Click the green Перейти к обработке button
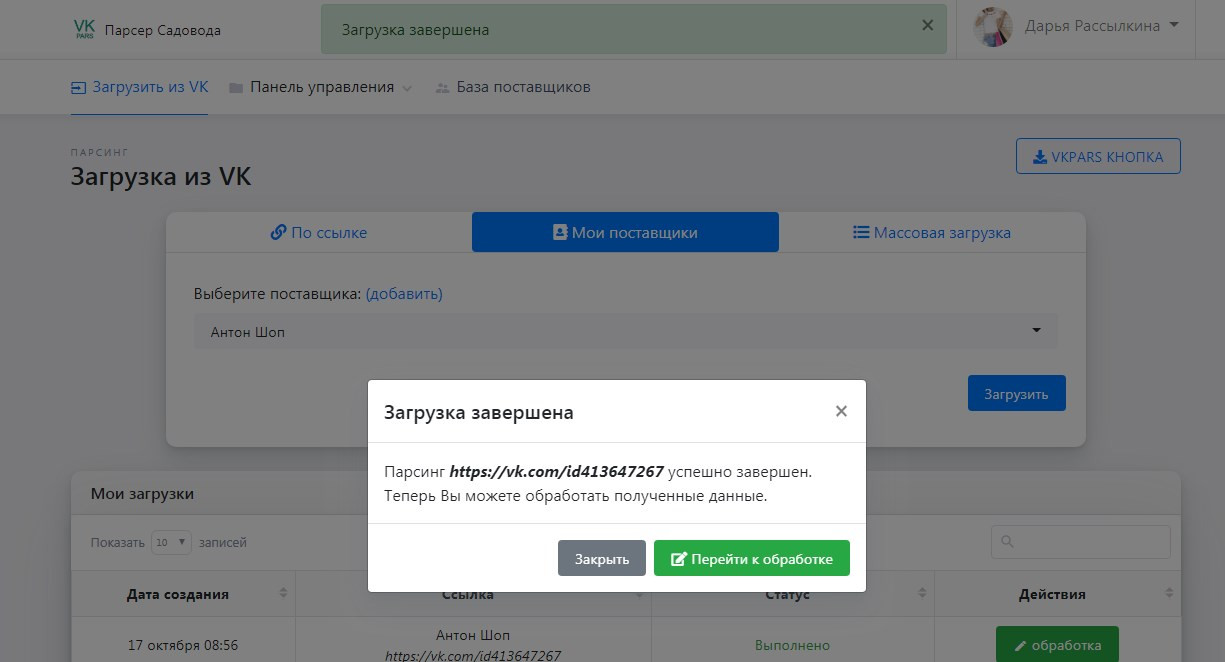The image size is (1225, 662). [x=751, y=559]
